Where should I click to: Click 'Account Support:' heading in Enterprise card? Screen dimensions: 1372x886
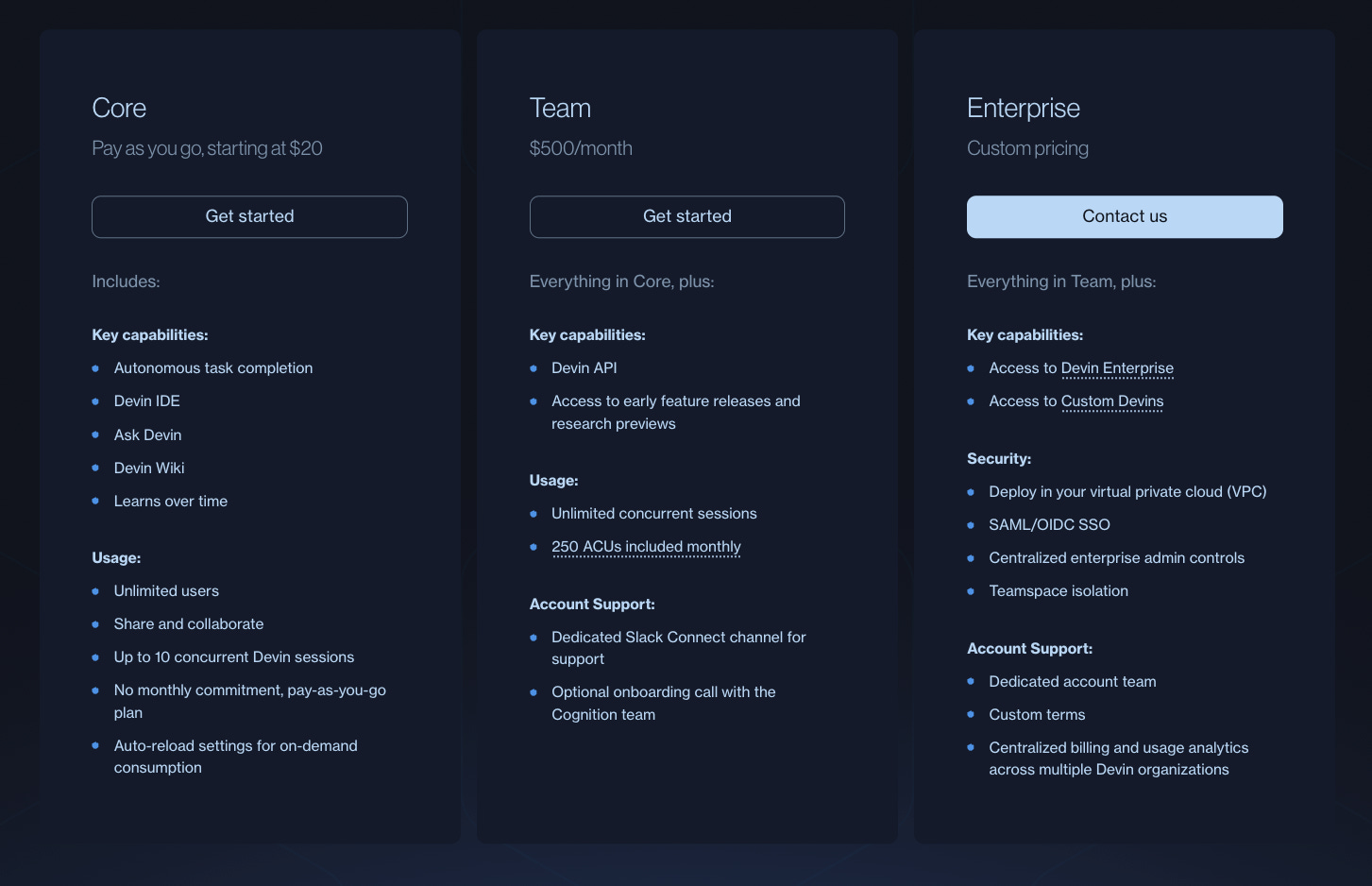point(1029,649)
